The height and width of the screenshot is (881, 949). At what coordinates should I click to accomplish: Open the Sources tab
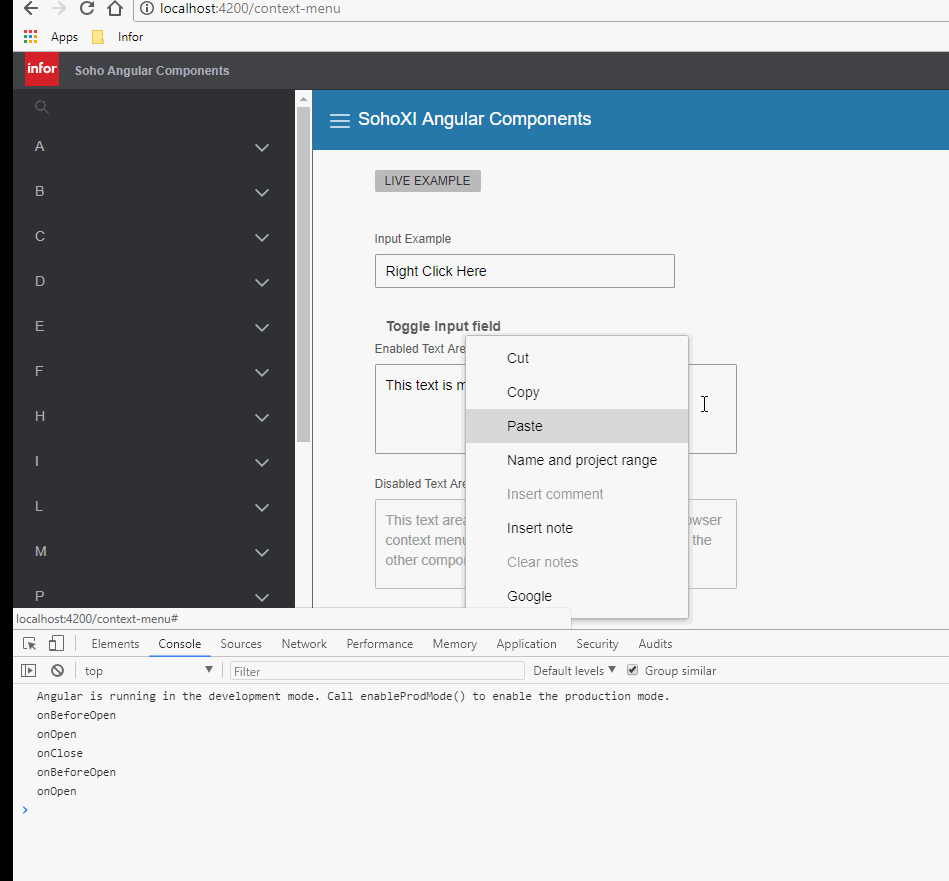pyautogui.click(x=241, y=644)
